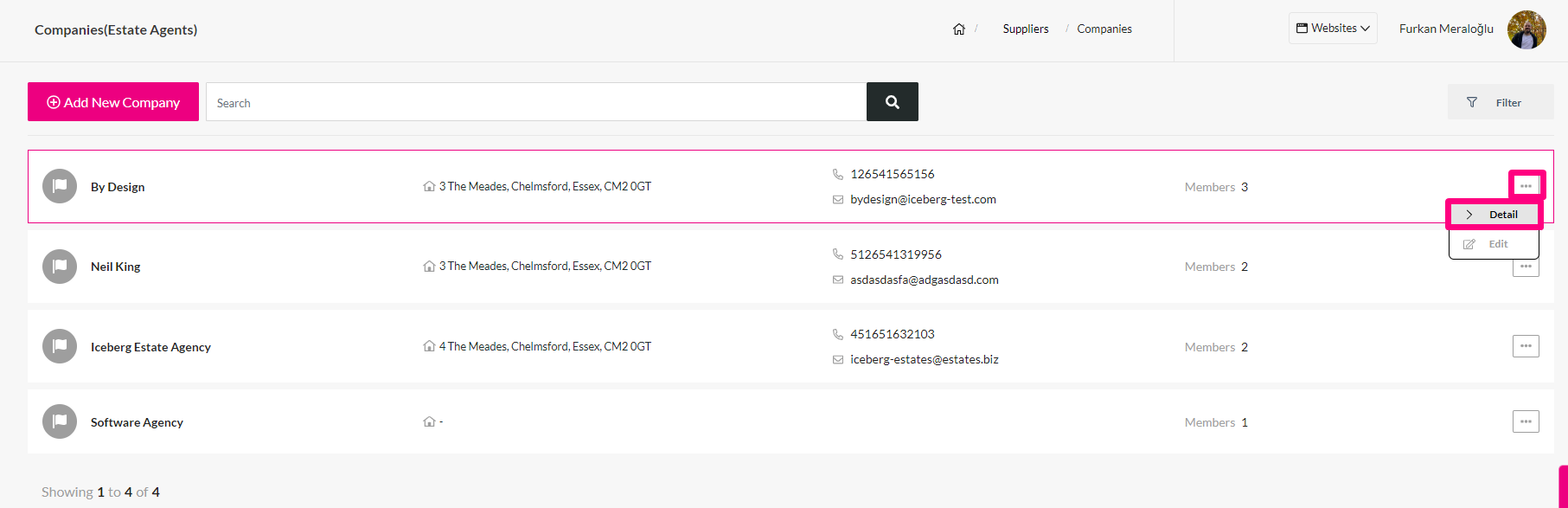This screenshot has height=508, width=1568.
Task: Click email bydesign@iceberg-test.com
Action: 923,199
